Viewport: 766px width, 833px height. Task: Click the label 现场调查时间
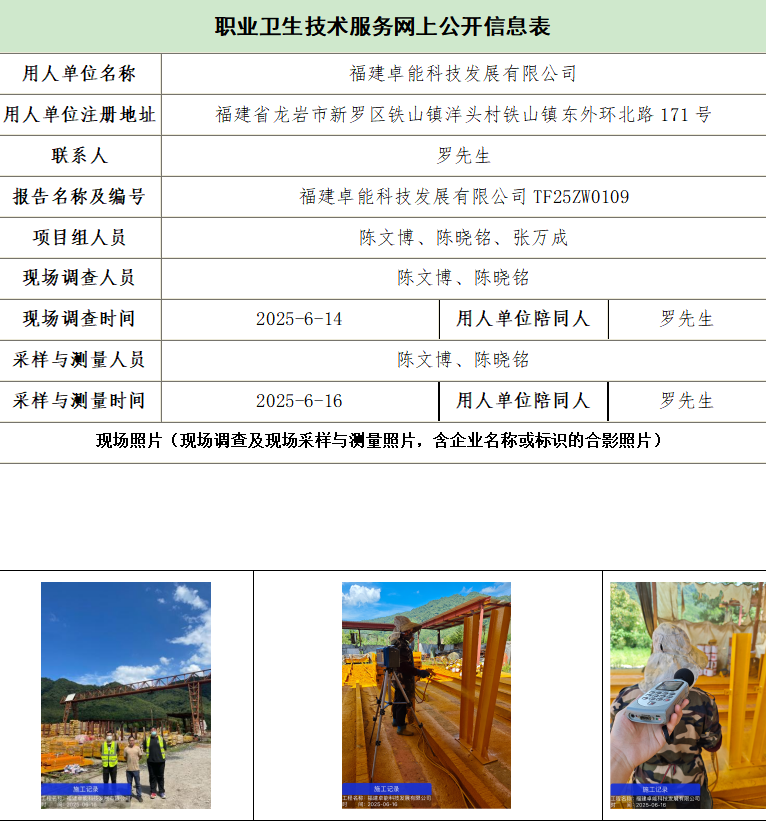point(79,319)
